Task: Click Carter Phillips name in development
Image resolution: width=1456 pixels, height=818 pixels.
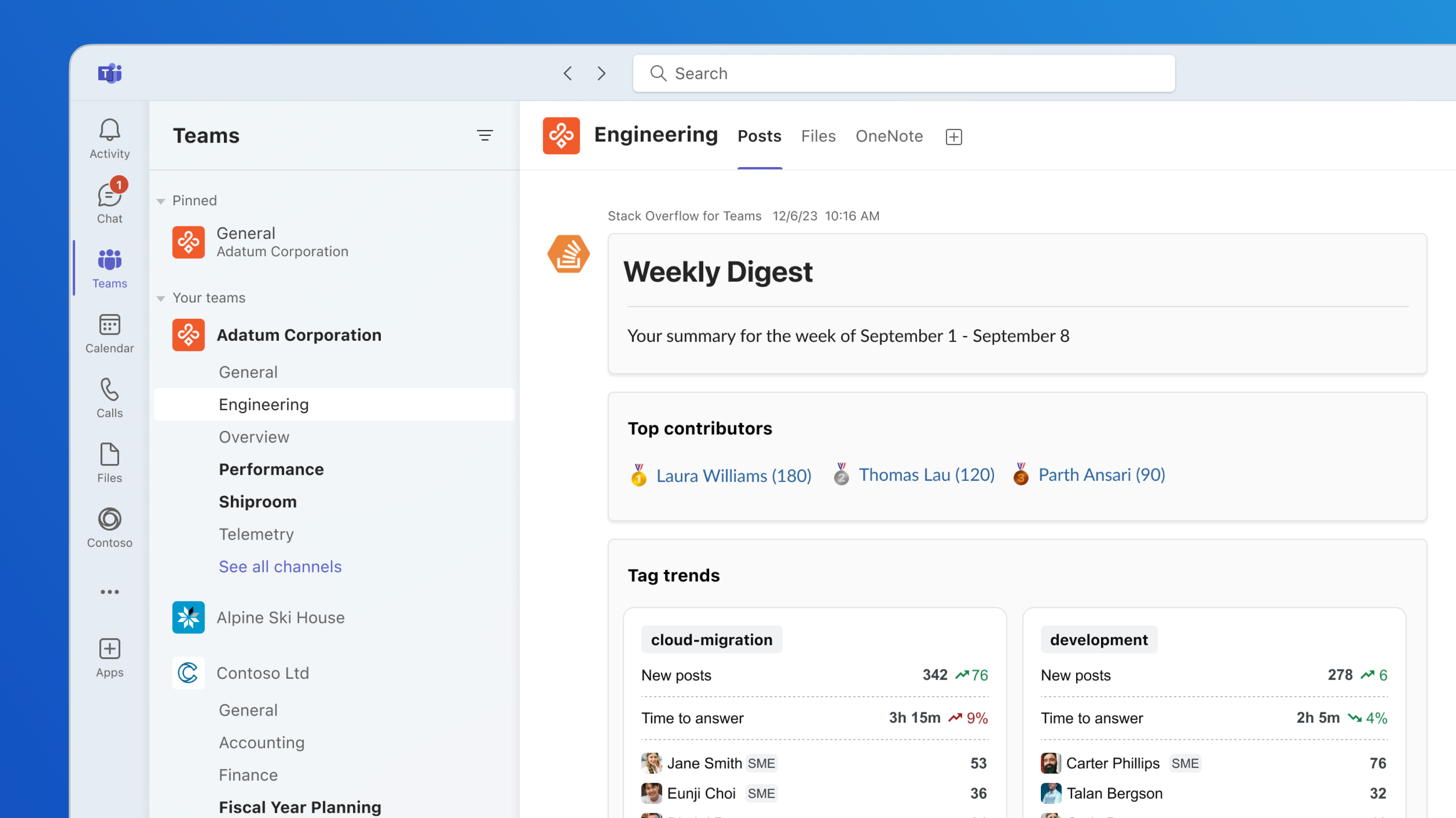Action: click(x=1112, y=763)
